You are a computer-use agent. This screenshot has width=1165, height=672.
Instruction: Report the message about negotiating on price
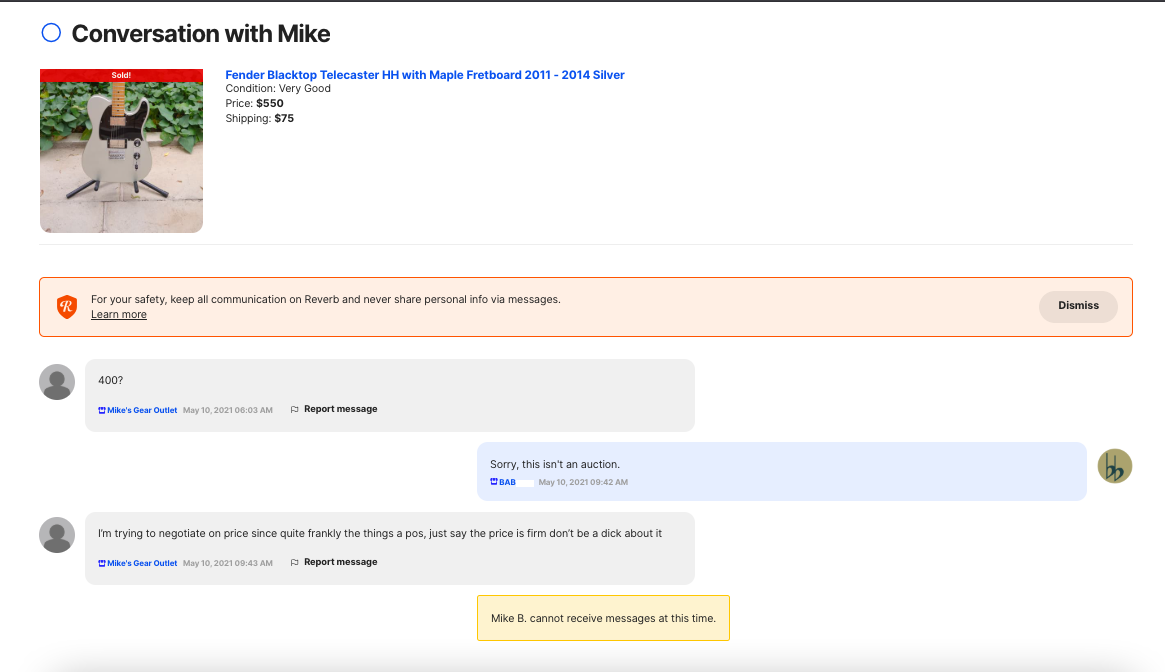(x=340, y=562)
